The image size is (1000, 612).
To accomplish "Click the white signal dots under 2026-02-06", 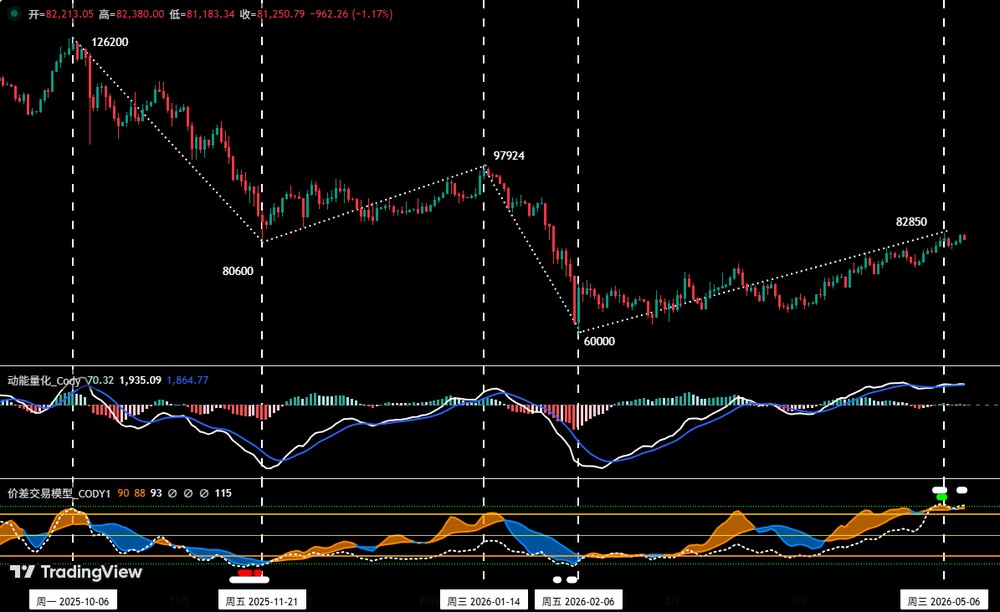I will (565, 579).
